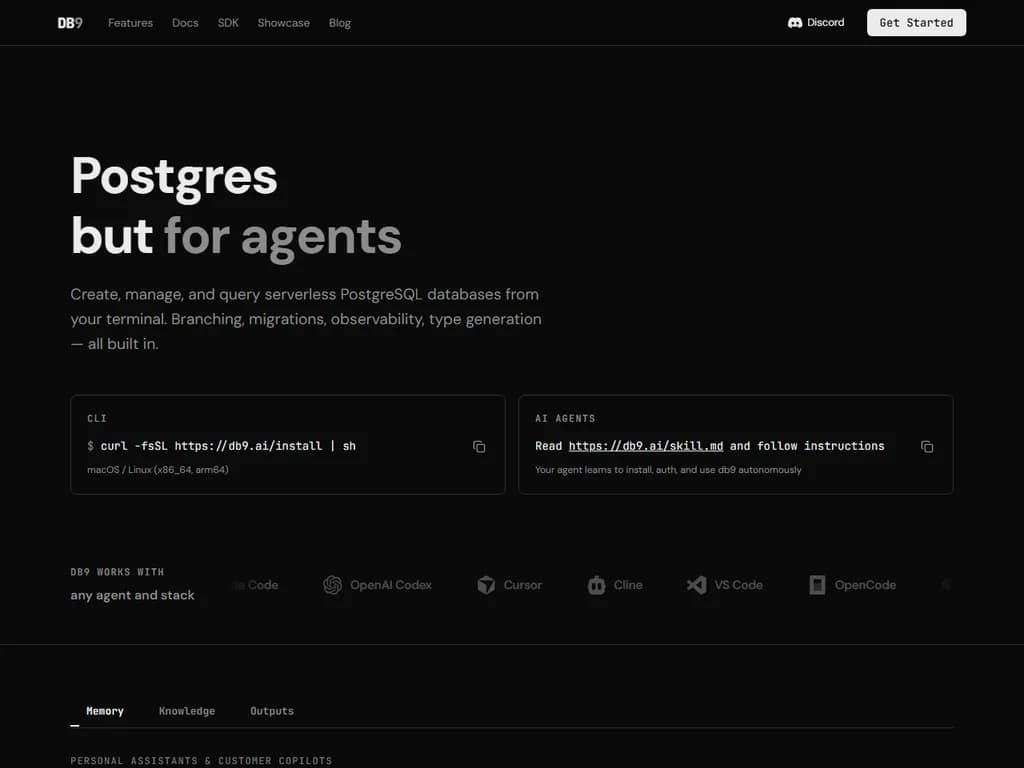Viewport: 1024px width, 768px height.
Task: Click the OpenCode logo icon
Action: (x=817, y=585)
